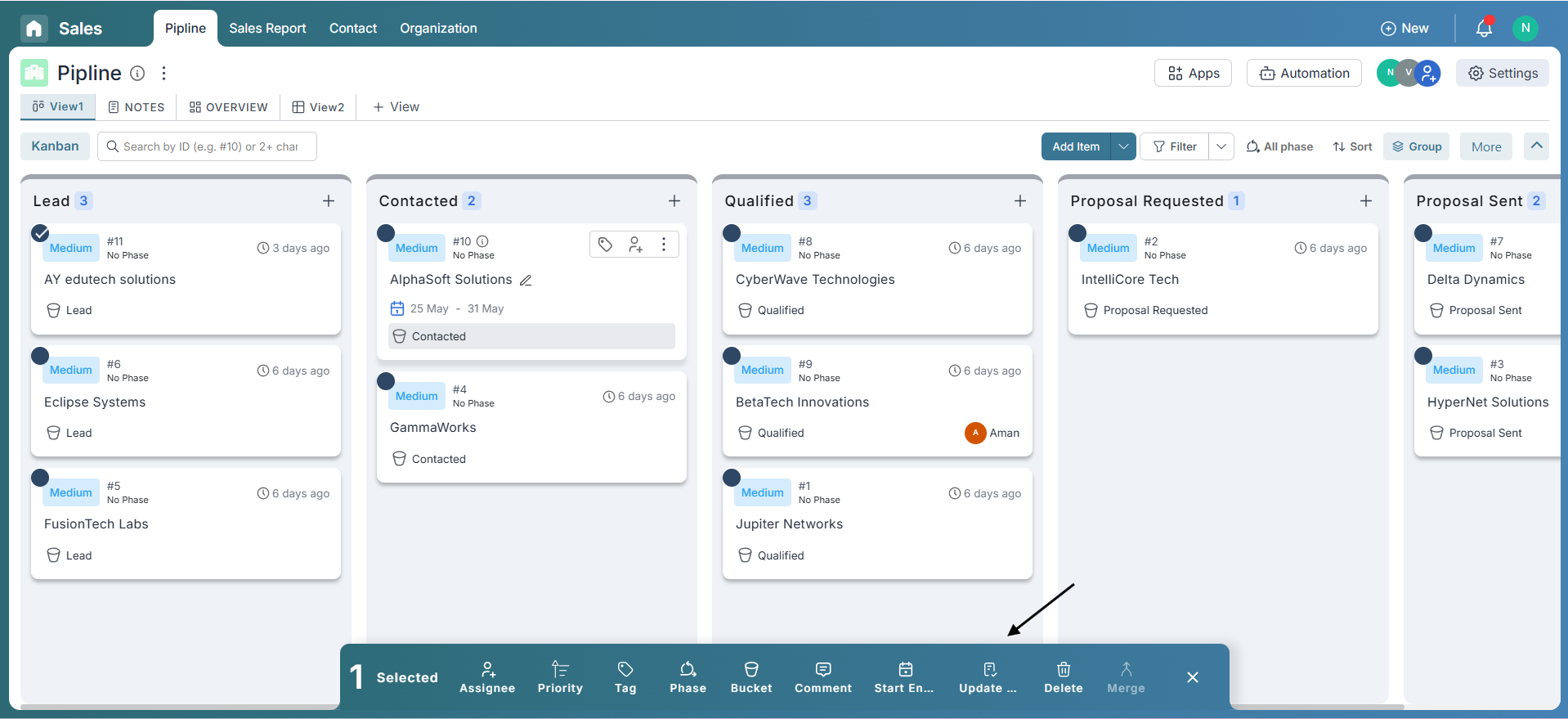Viewport: 1568px width, 719px height.
Task: Open Organization tab
Action: point(438,28)
